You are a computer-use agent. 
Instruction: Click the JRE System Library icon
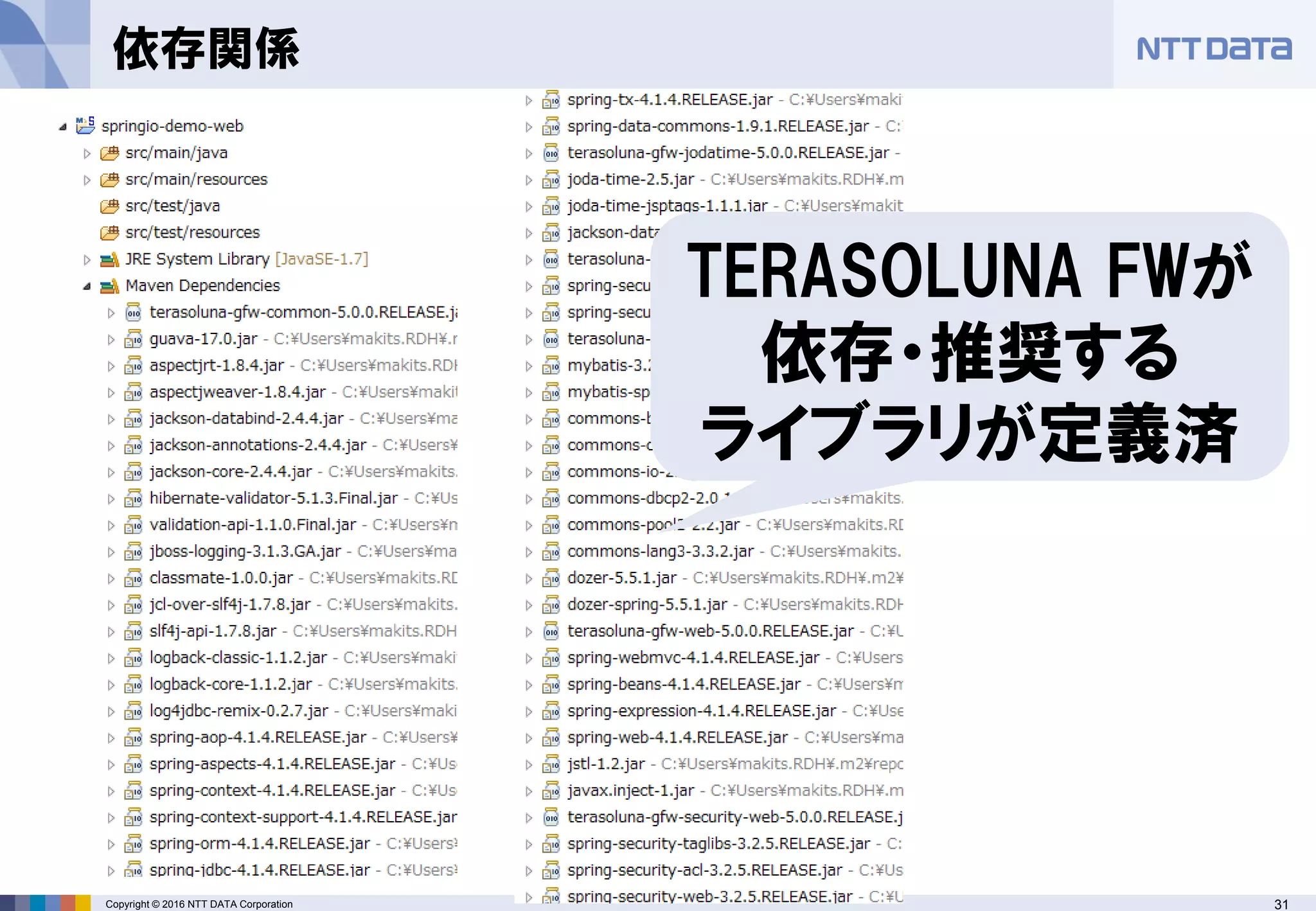(x=110, y=259)
